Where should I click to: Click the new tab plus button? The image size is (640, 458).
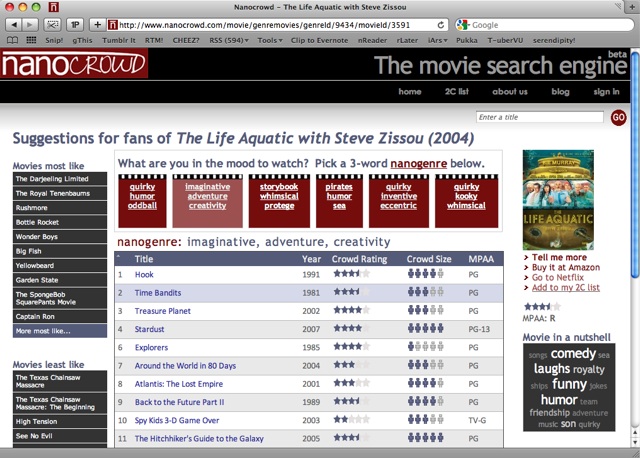click(x=632, y=7)
